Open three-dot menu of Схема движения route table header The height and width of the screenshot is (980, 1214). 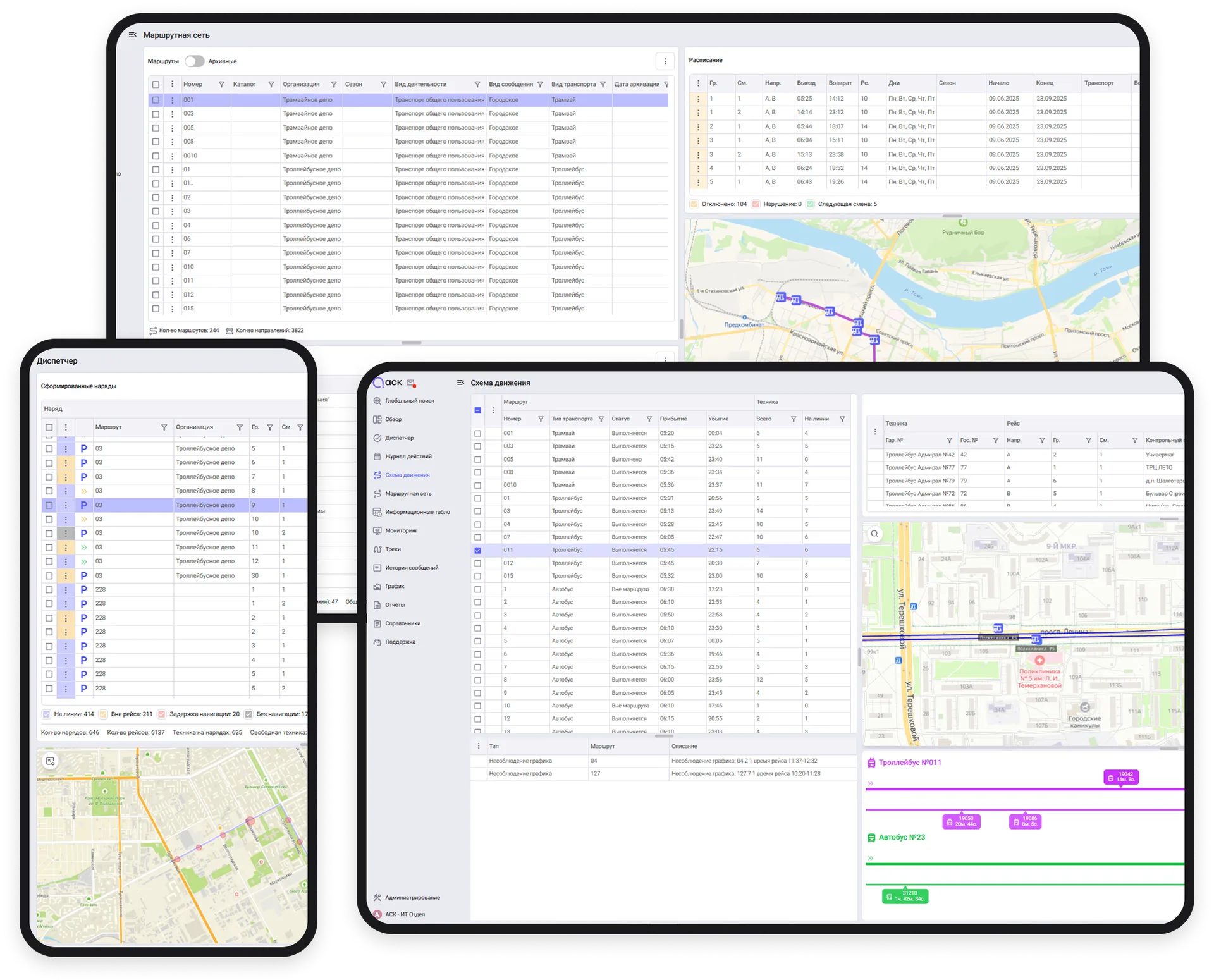(493, 410)
